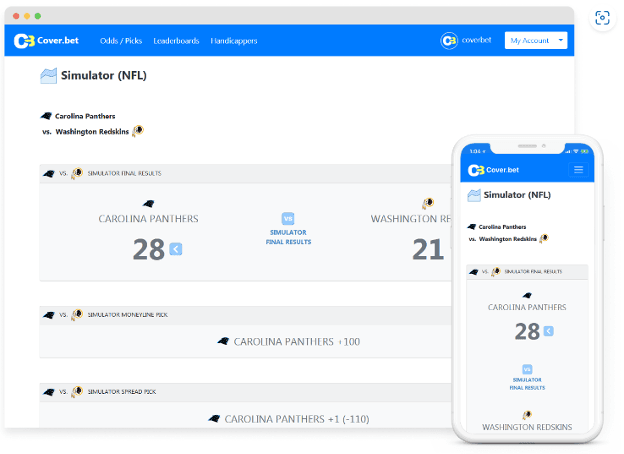Click the Simulator chart icon on the phone
This screenshot has height=454, width=624.
[474, 195]
